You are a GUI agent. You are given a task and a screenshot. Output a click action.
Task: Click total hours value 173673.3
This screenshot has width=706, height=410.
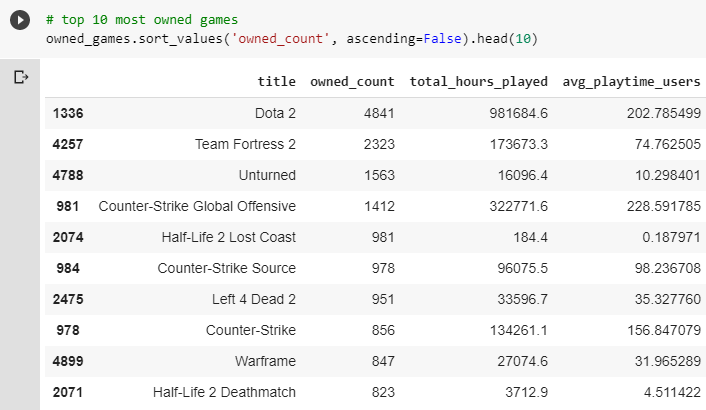point(519,144)
